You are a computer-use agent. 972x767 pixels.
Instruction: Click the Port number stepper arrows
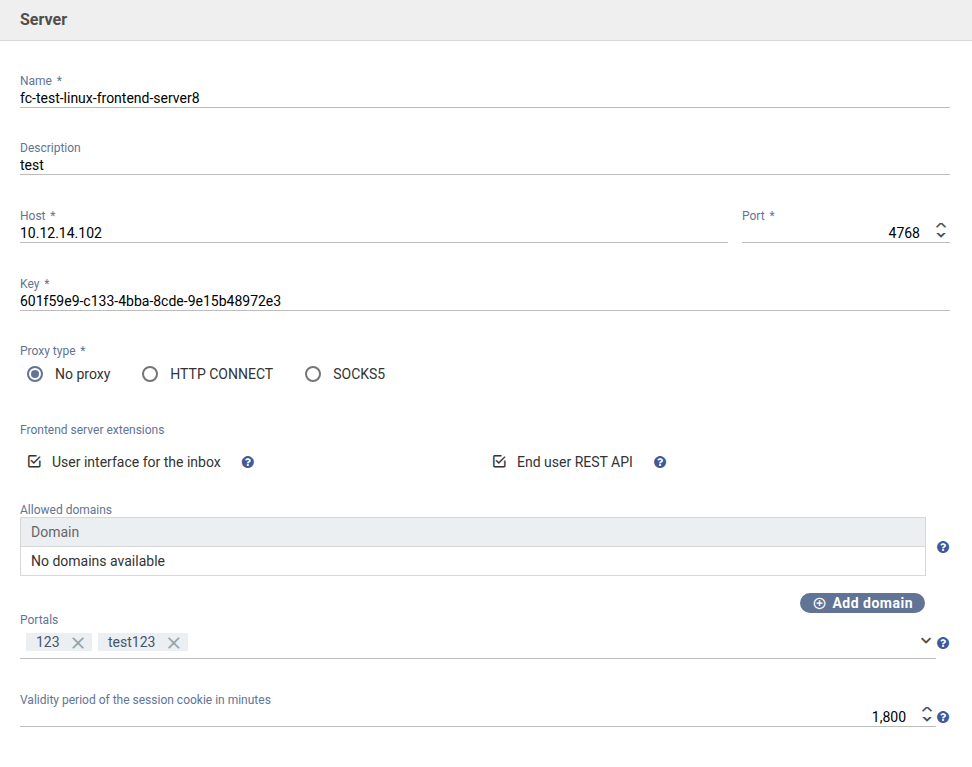(940, 231)
